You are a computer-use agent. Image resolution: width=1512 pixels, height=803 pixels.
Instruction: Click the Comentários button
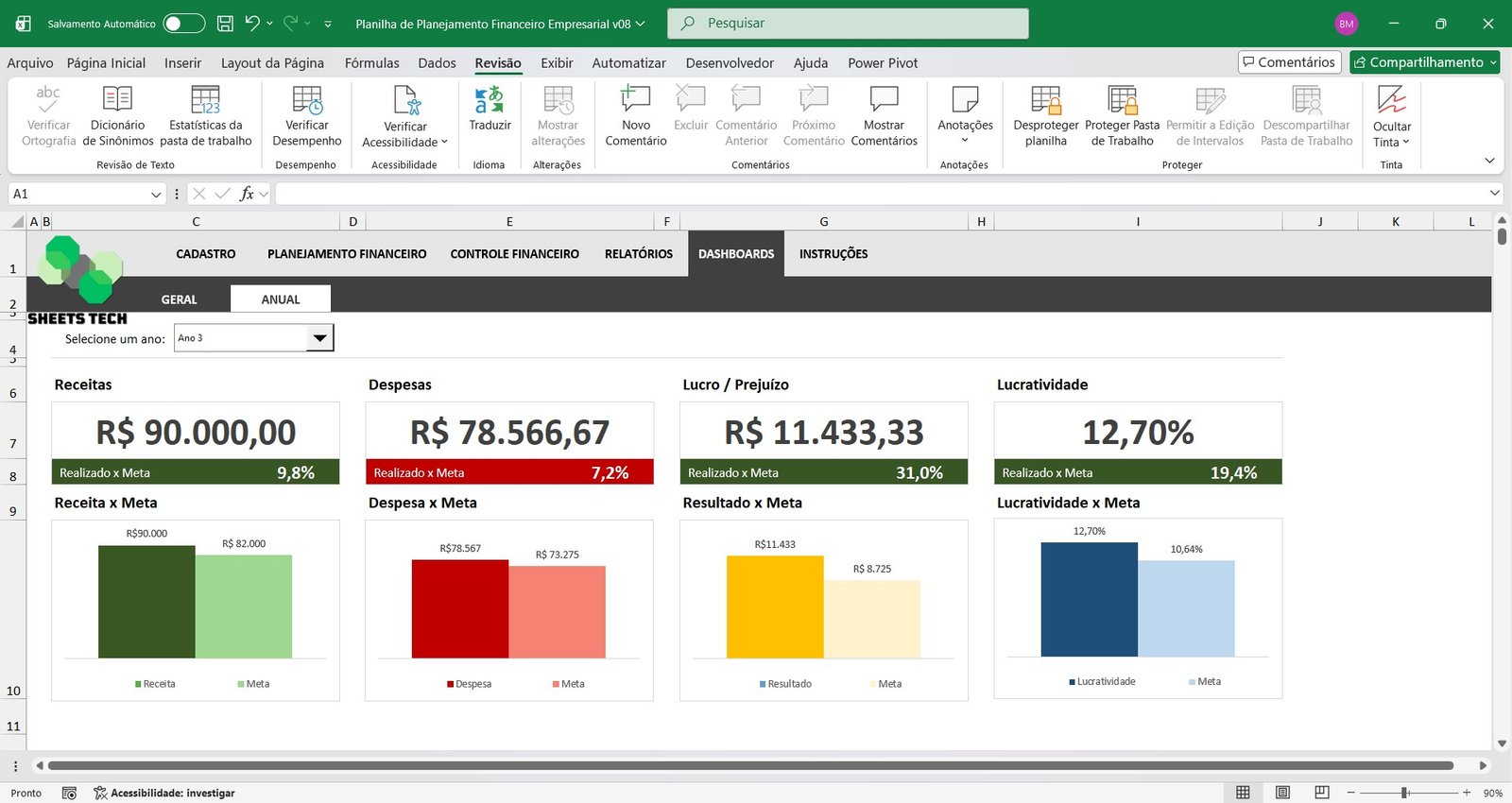coord(1289,62)
